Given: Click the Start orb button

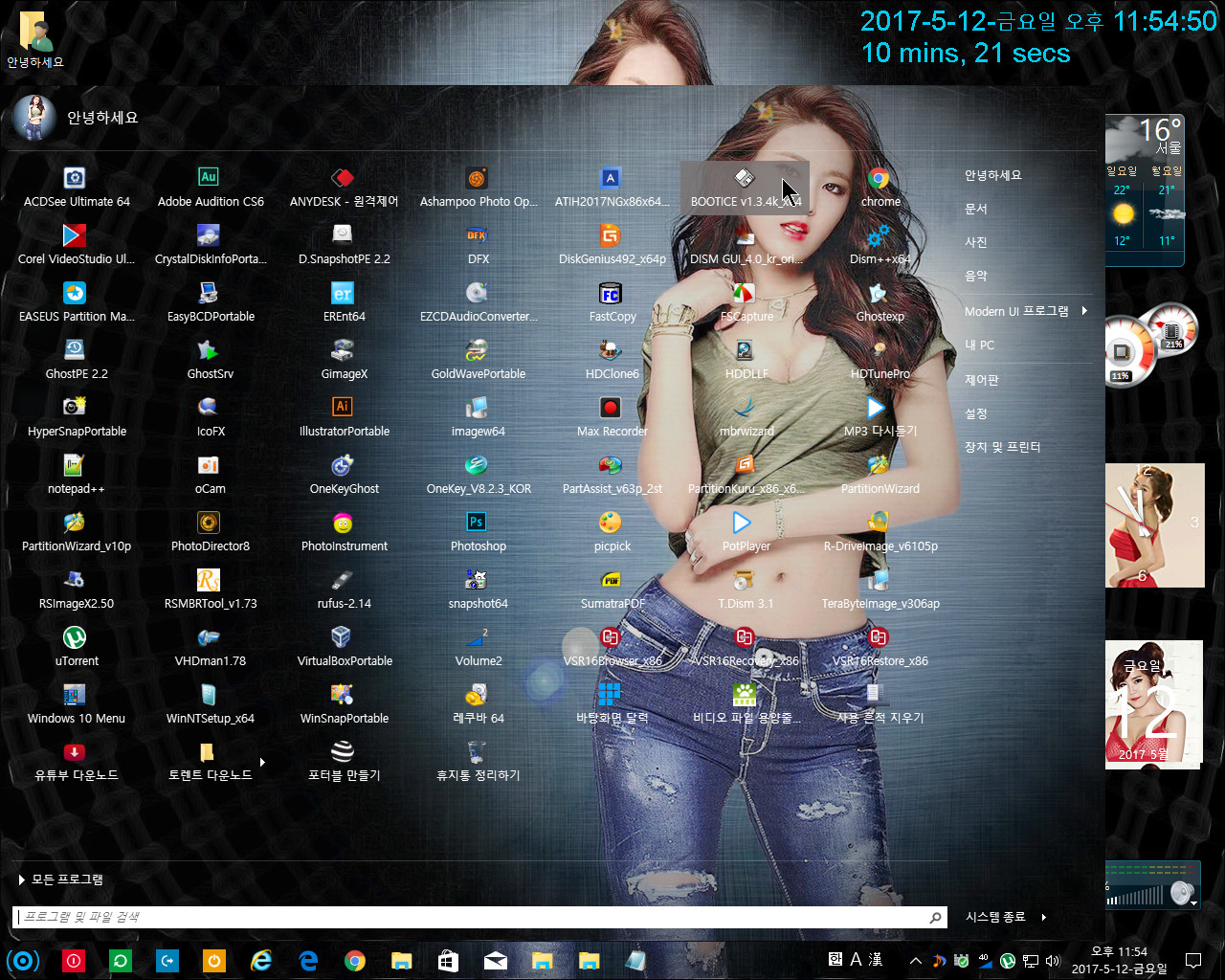Looking at the screenshot, I should tap(24, 961).
